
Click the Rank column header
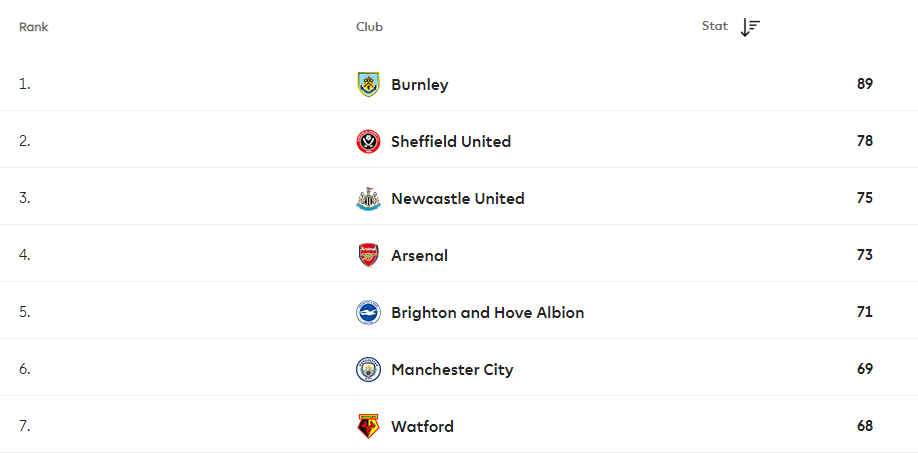[33, 28]
